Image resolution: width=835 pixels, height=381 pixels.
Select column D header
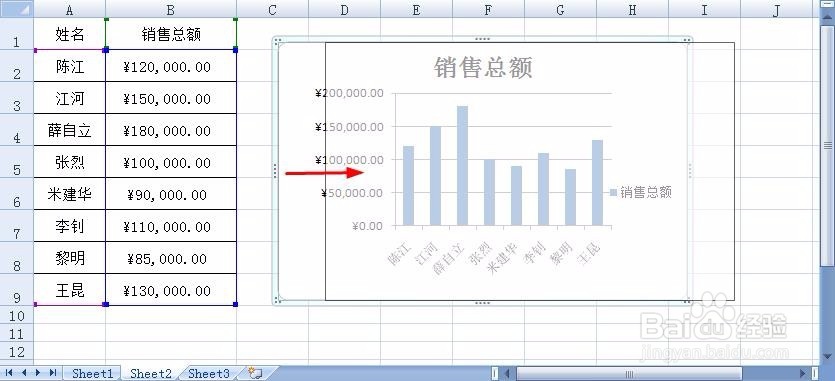tap(345, 9)
